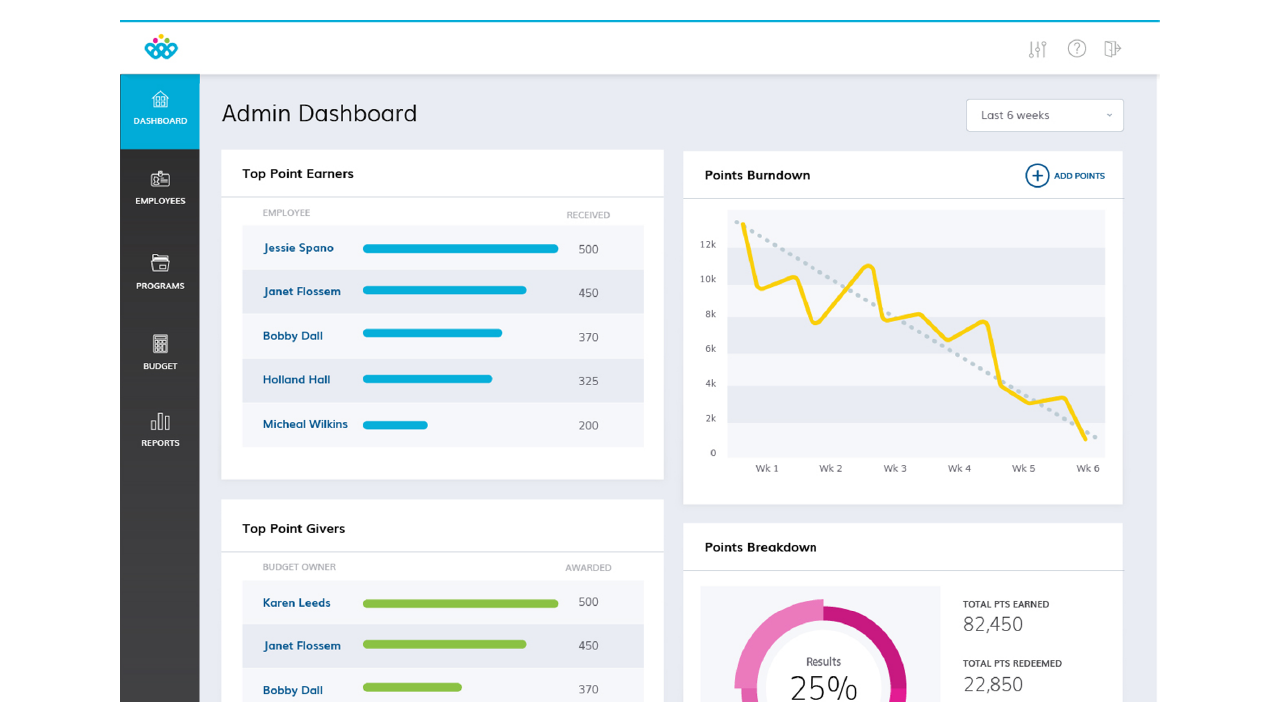Open Bobby Dall in Top Point Givers
The height and width of the screenshot is (721, 1280).
[x=293, y=690]
